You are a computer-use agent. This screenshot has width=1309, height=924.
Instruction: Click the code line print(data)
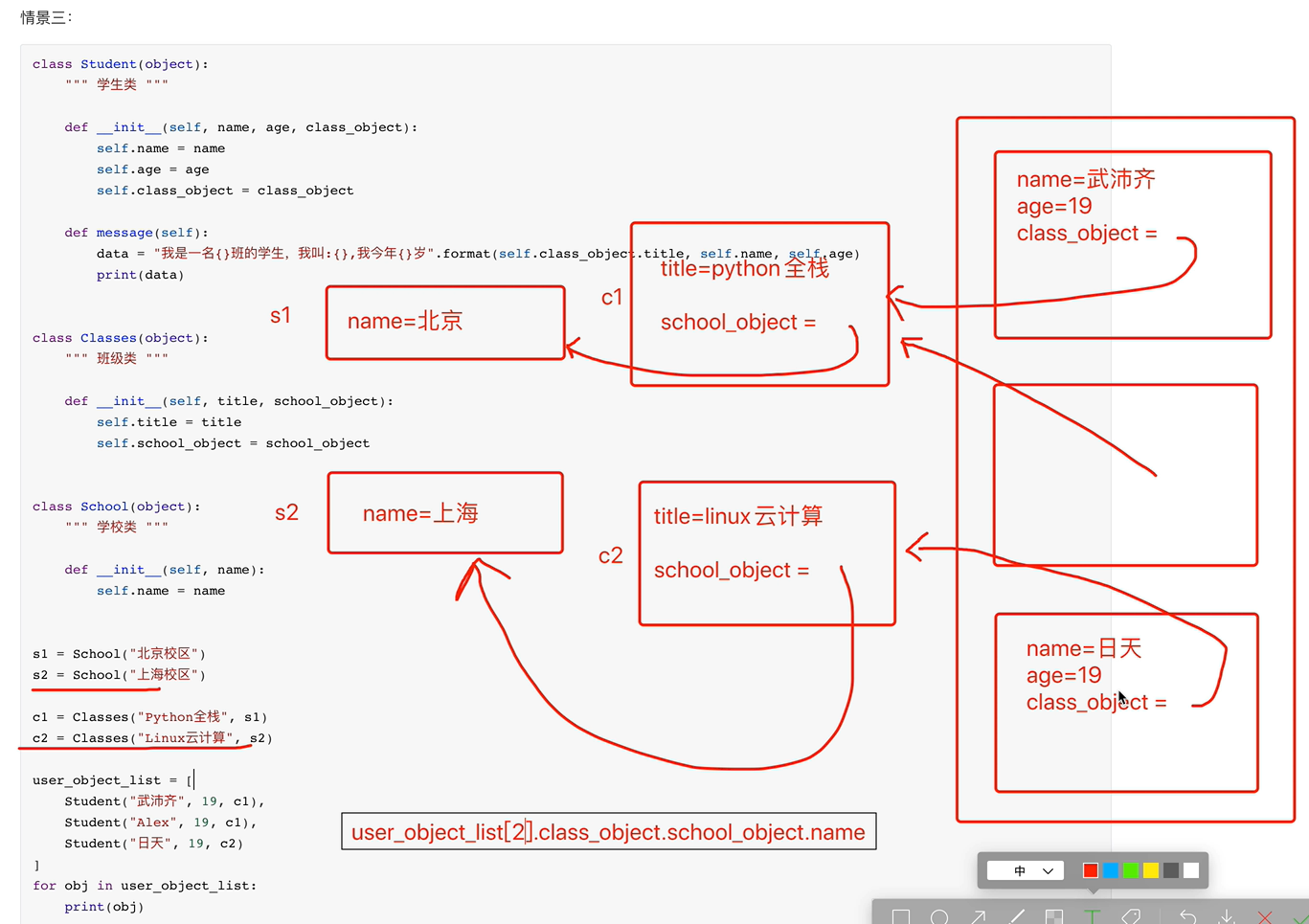point(140,275)
